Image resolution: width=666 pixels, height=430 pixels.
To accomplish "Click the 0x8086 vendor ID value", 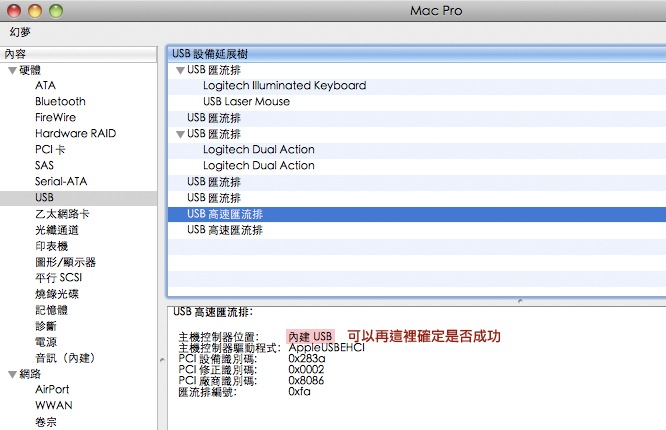I will point(306,380).
